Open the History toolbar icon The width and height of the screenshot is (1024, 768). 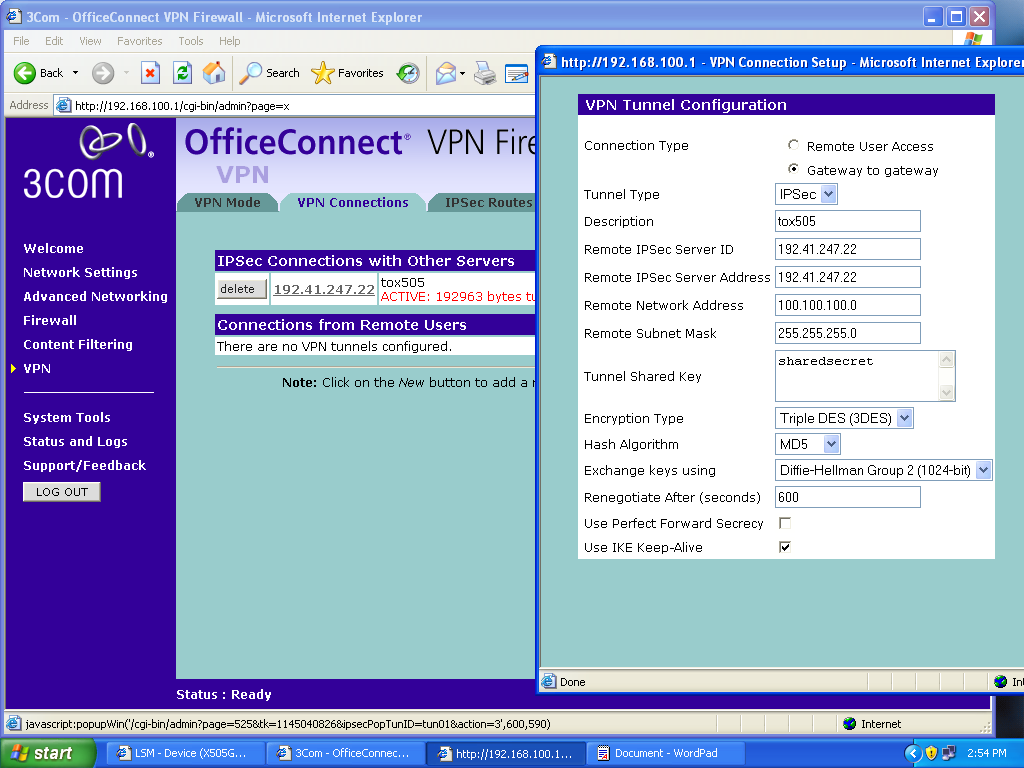[408, 73]
